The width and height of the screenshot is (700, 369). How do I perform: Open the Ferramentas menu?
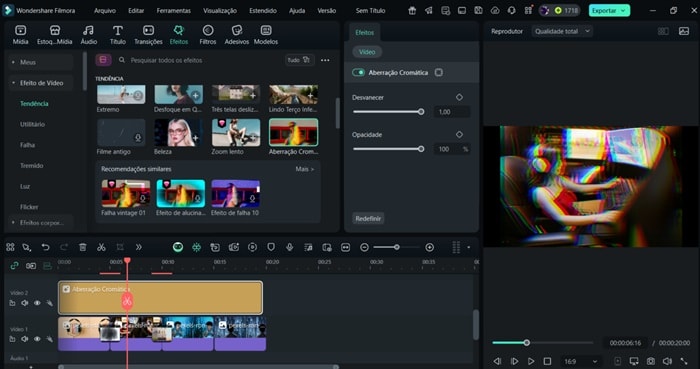click(174, 11)
